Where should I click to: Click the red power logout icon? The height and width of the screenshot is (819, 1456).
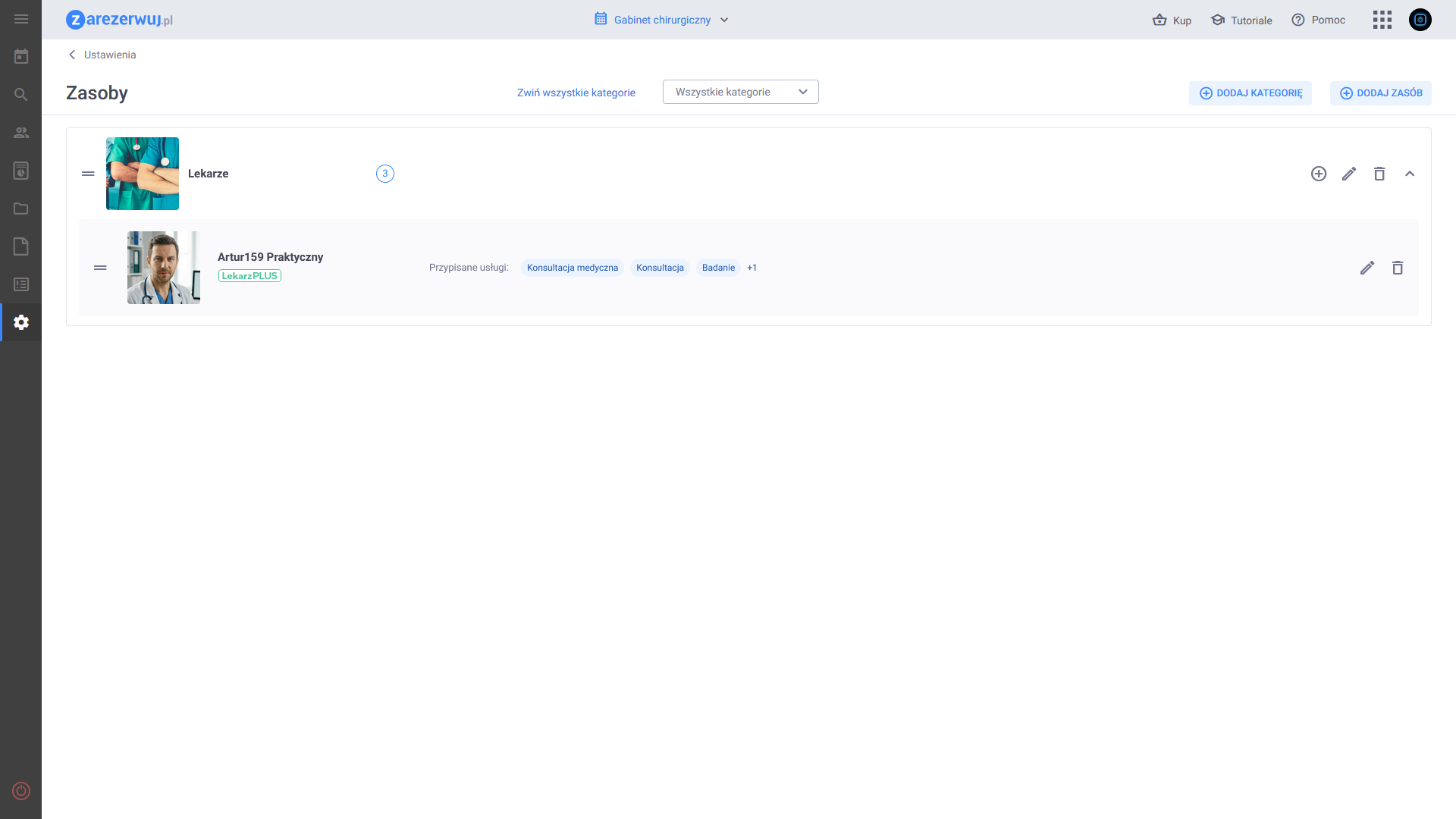coord(21,791)
